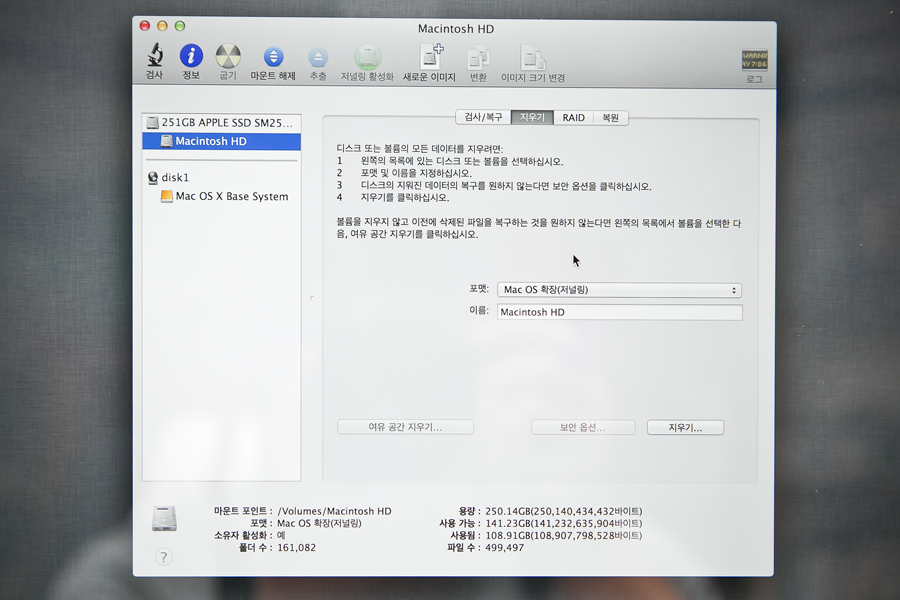Click the 저널링 활성화 toolbar icon
The image size is (900, 600).
coord(367,57)
